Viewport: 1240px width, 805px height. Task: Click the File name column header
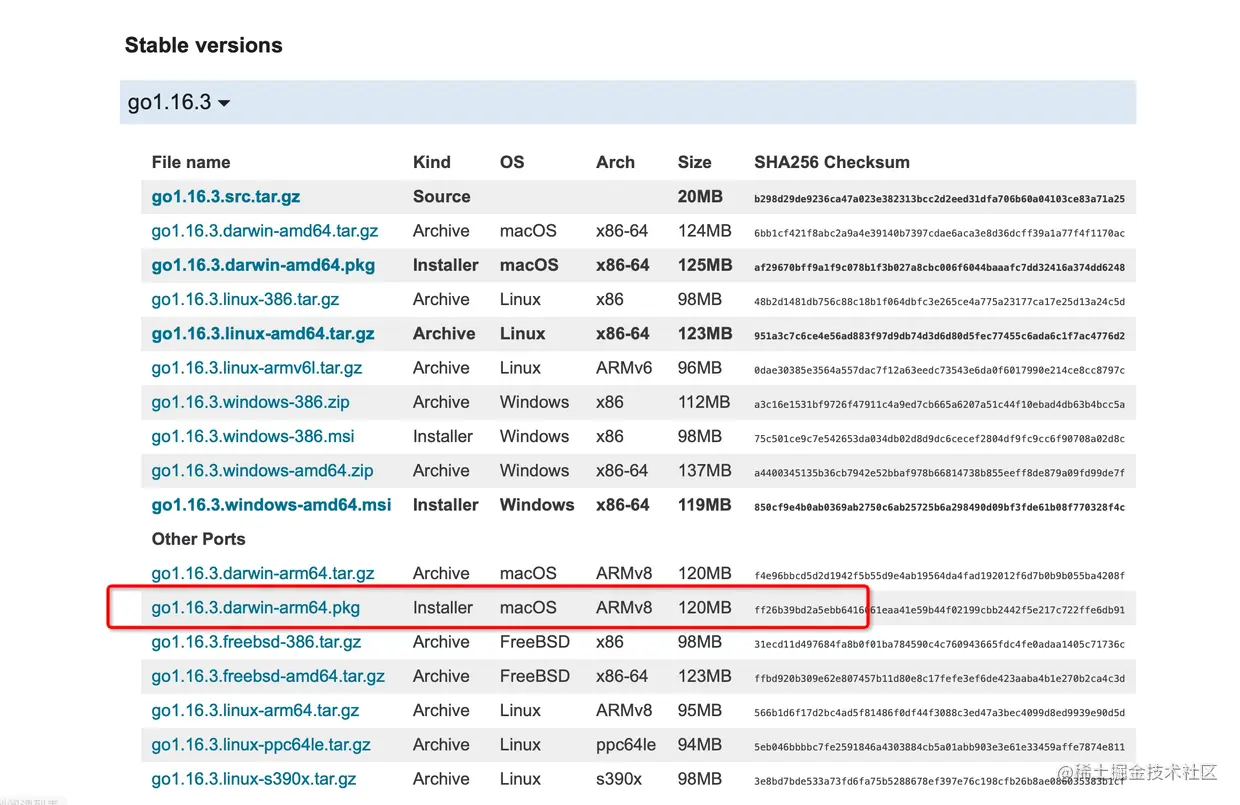click(191, 162)
